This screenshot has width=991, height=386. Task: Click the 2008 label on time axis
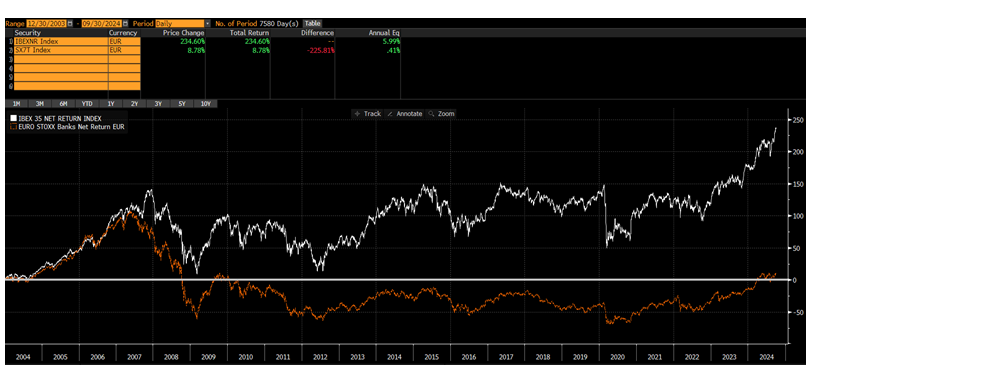[x=171, y=356]
